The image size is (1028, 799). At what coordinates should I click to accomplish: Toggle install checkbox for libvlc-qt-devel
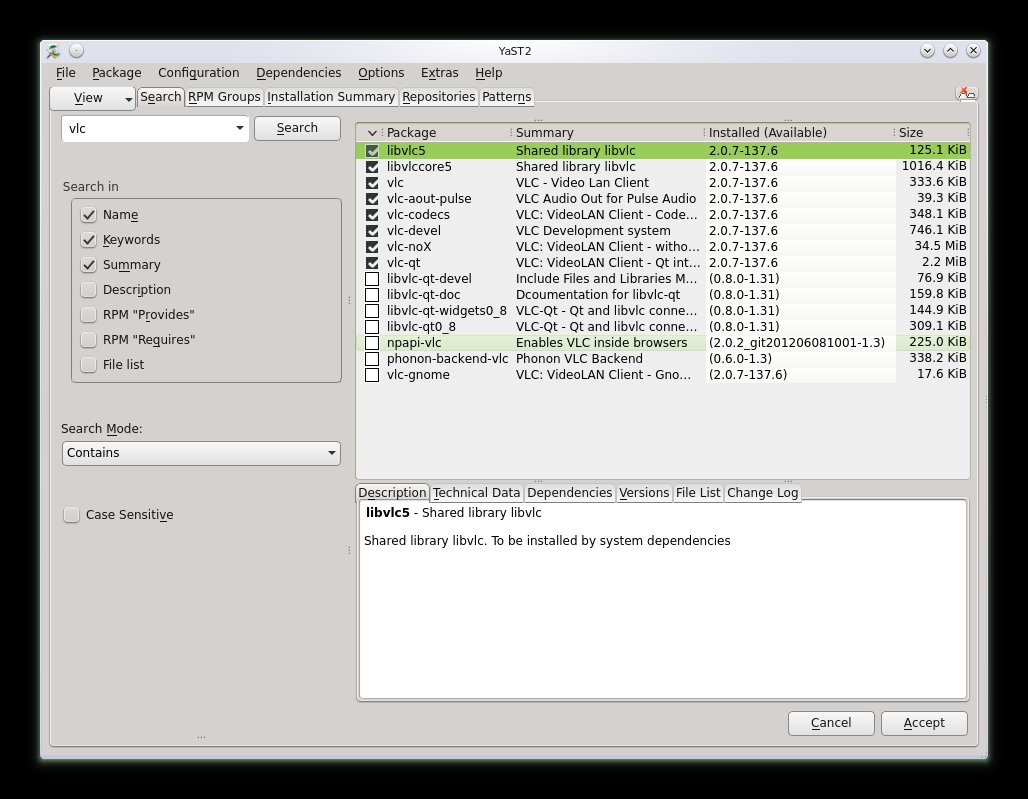pos(372,279)
